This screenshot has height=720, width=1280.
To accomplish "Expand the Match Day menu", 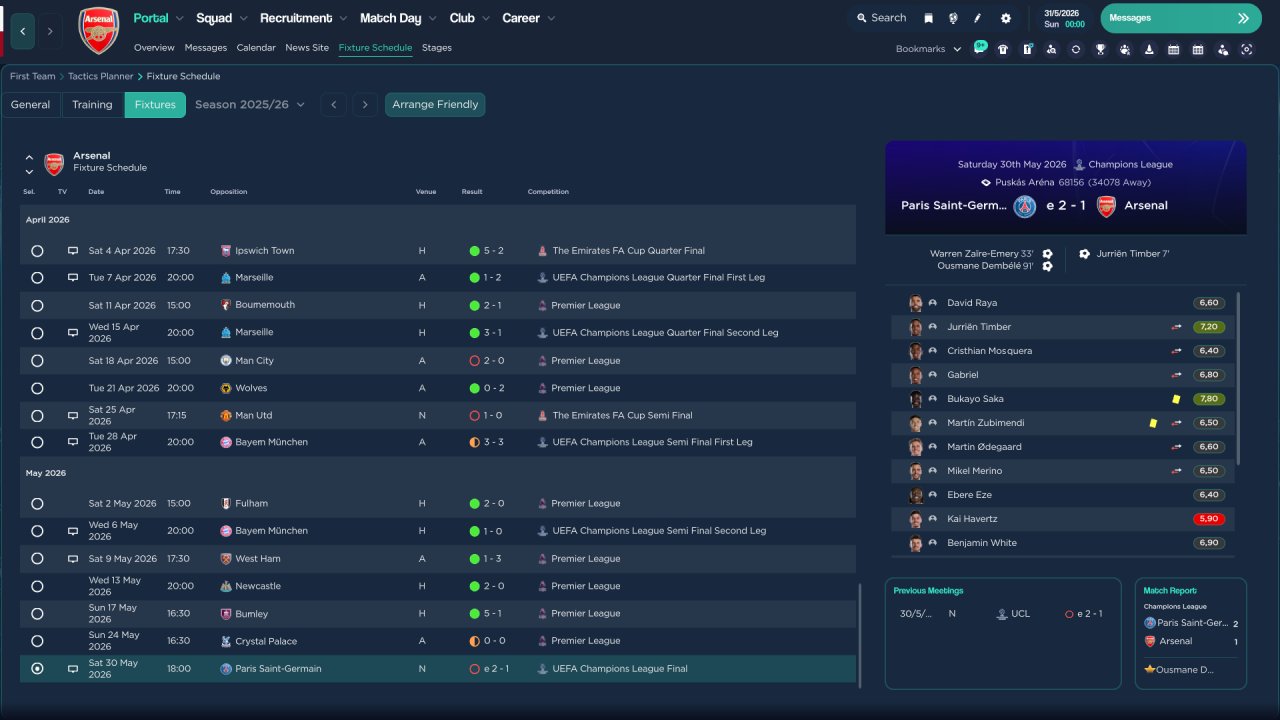I will click(x=398, y=18).
